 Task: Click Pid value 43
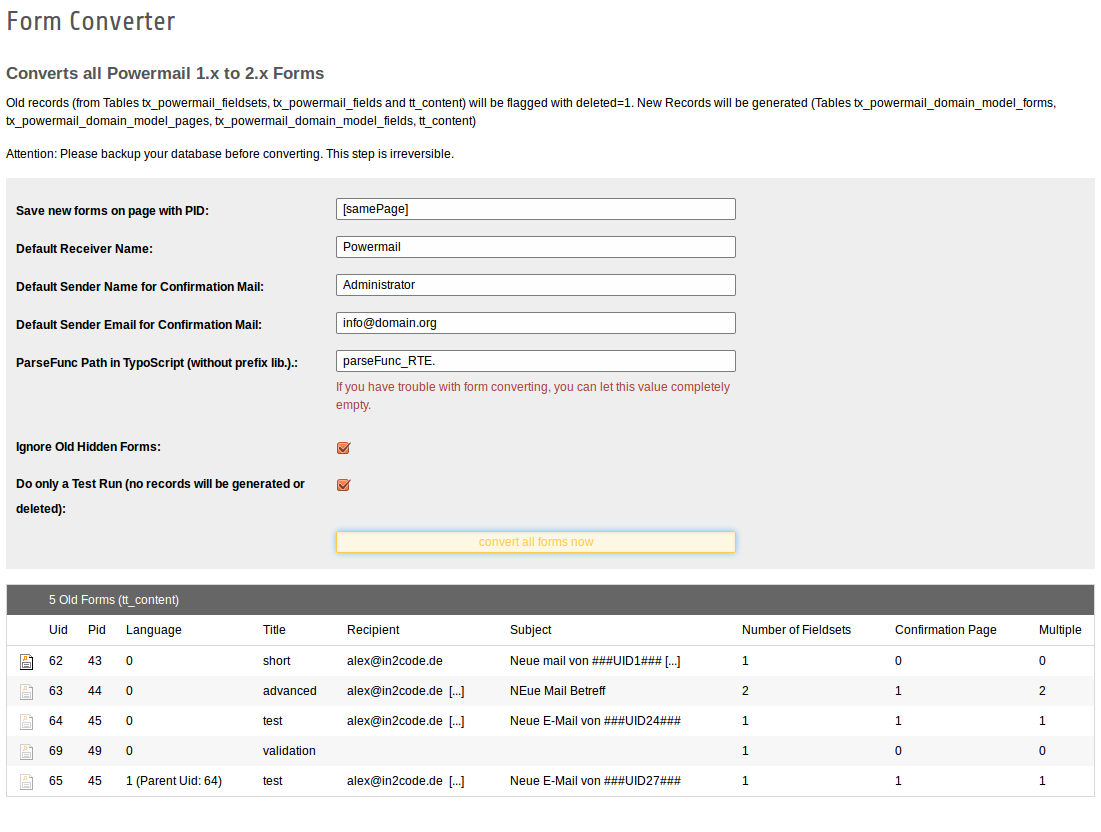pyautogui.click(x=95, y=661)
